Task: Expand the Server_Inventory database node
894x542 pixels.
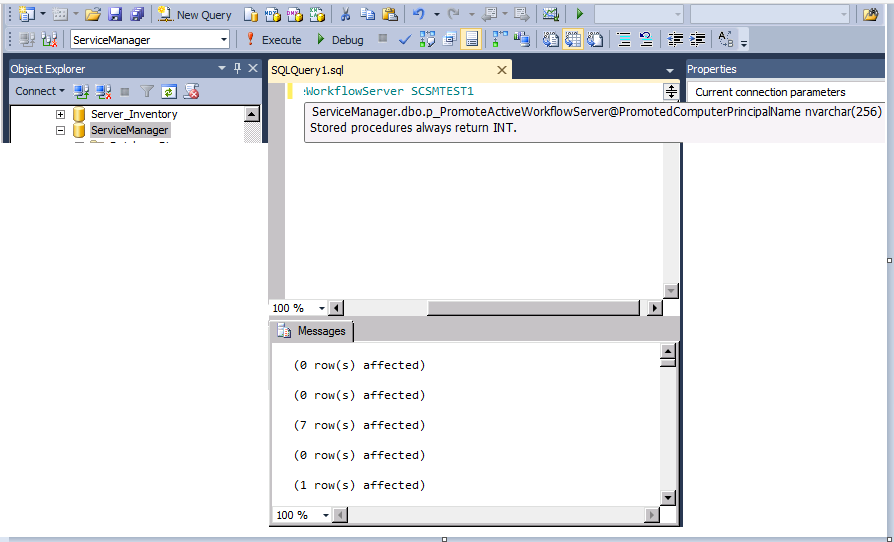Action: (x=60, y=114)
